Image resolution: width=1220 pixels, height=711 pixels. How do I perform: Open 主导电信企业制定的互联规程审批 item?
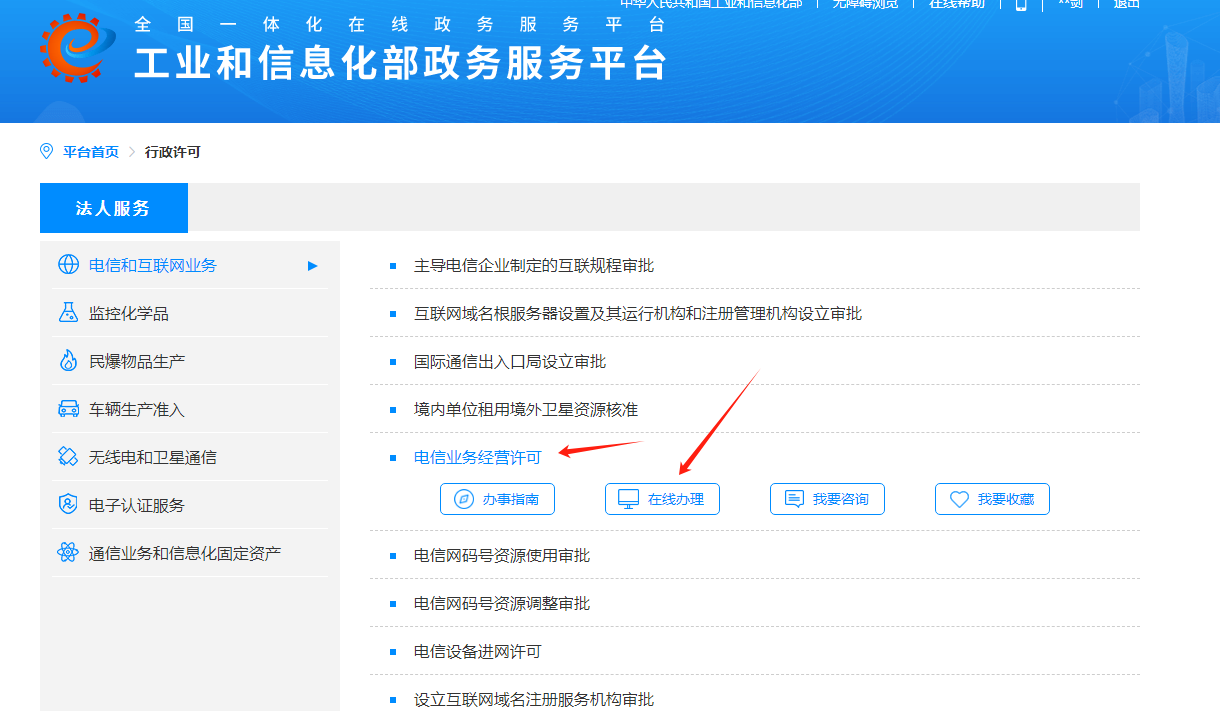(x=534, y=265)
